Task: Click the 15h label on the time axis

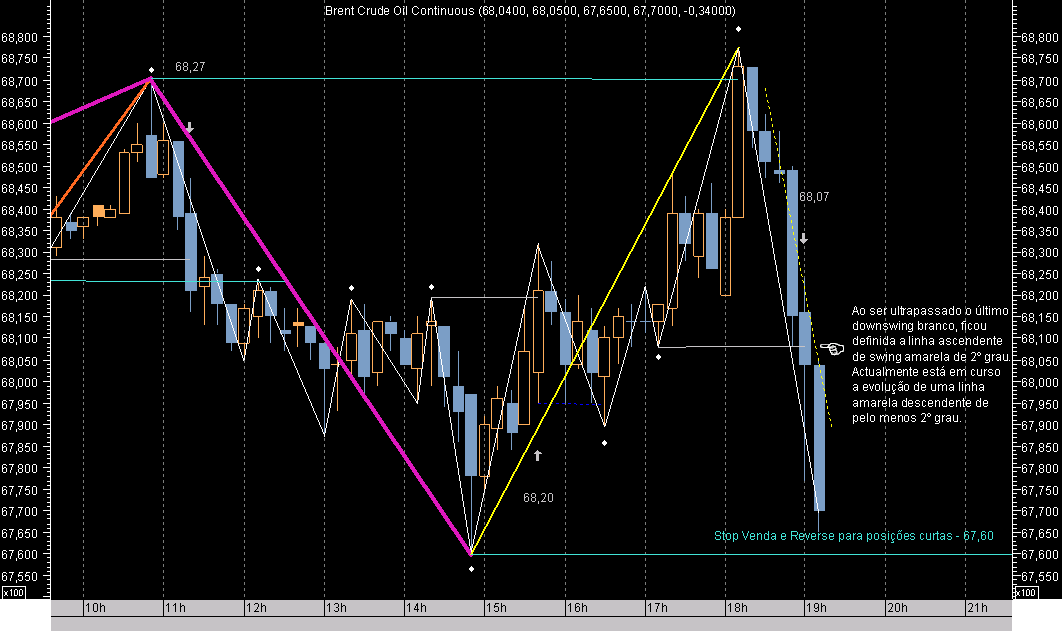Action: pos(497,607)
